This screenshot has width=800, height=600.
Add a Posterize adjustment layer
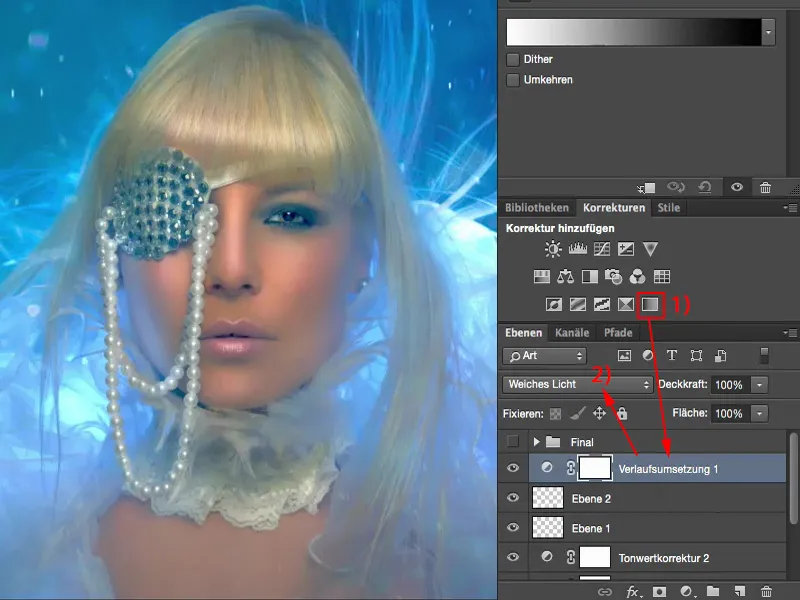point(578,305)
